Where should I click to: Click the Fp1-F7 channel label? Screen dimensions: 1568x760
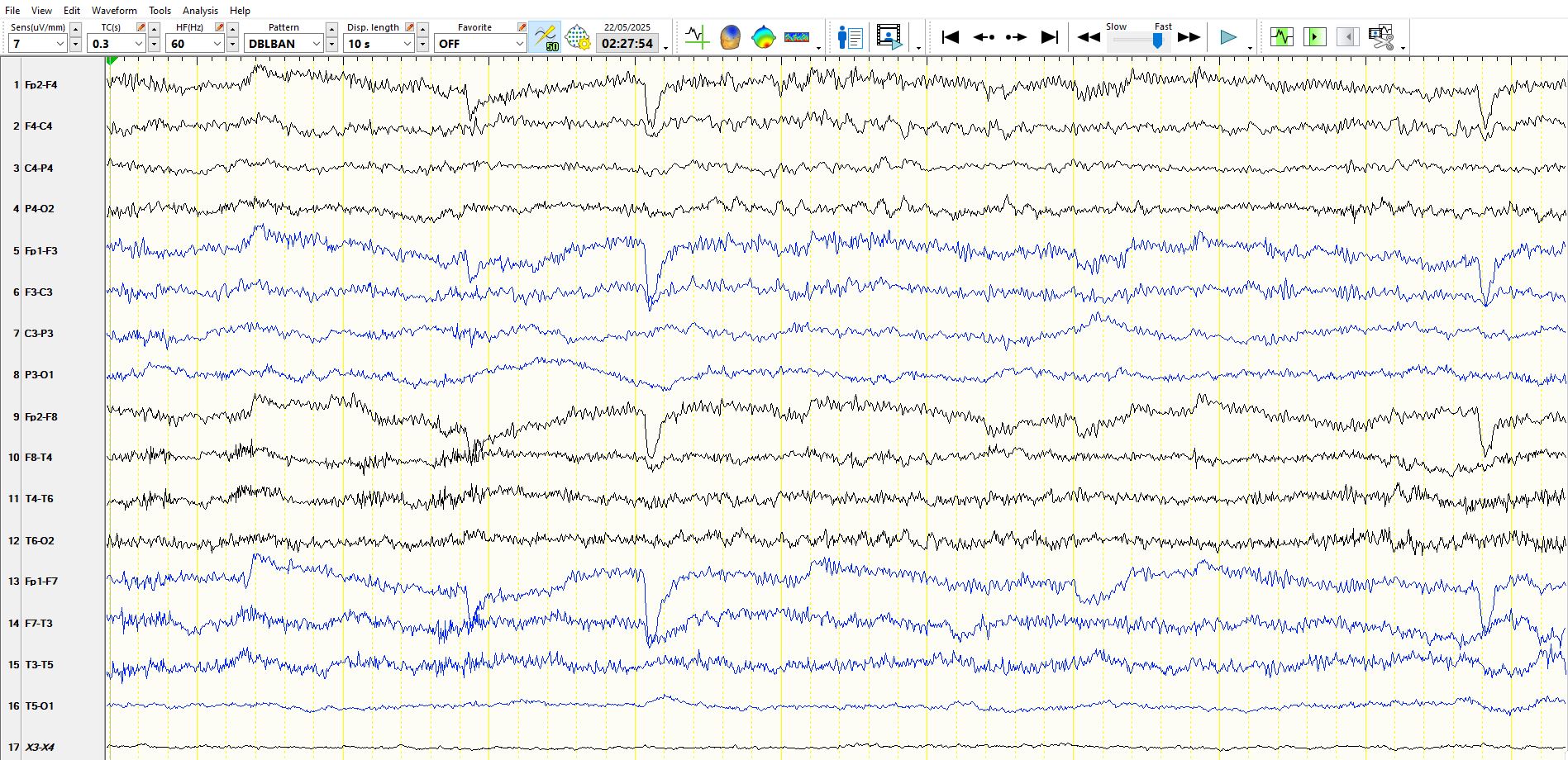coord(41,582)
